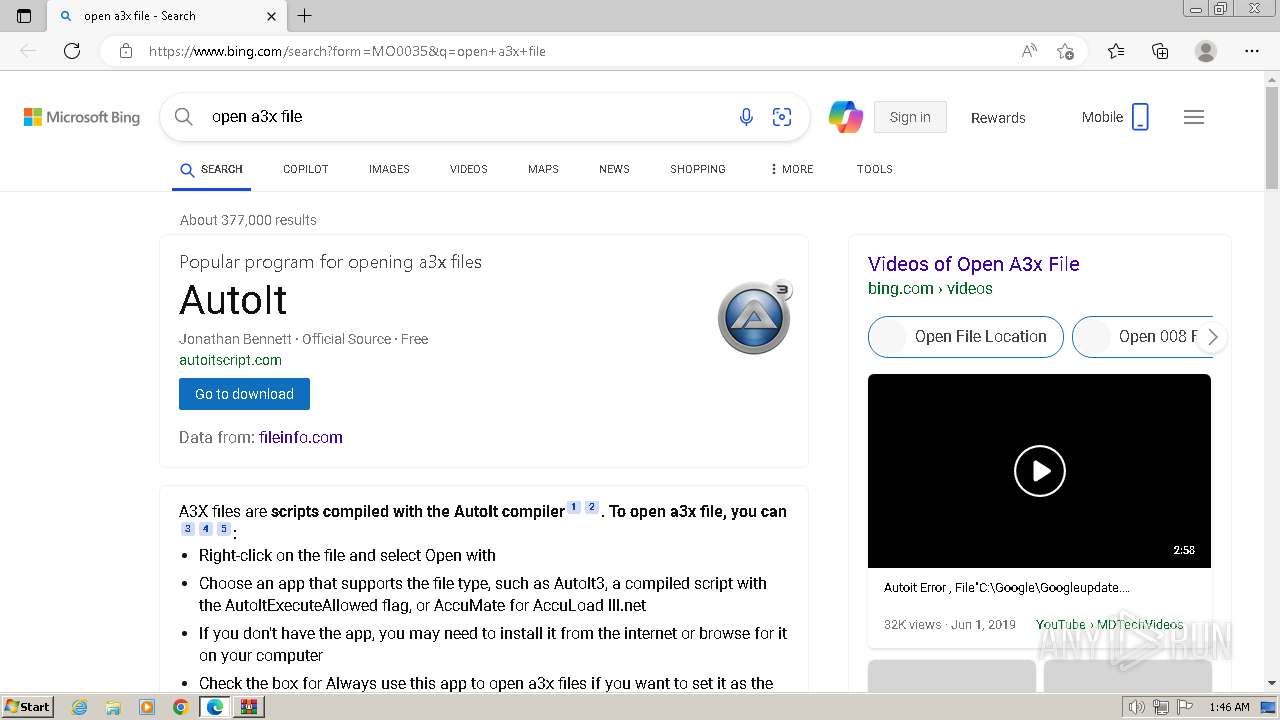This screenshot has height=720, width=1280.
Task: Open the Autoit Error video title
Action: [1007, 588]
